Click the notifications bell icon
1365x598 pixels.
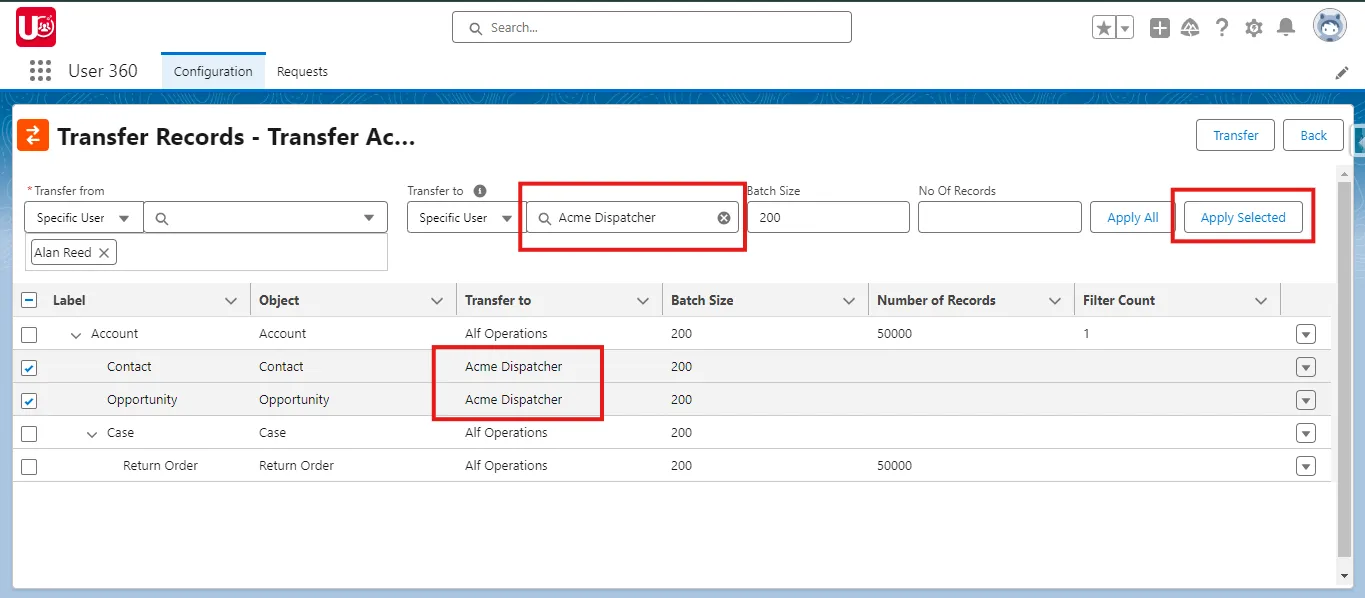point(1286,27)
